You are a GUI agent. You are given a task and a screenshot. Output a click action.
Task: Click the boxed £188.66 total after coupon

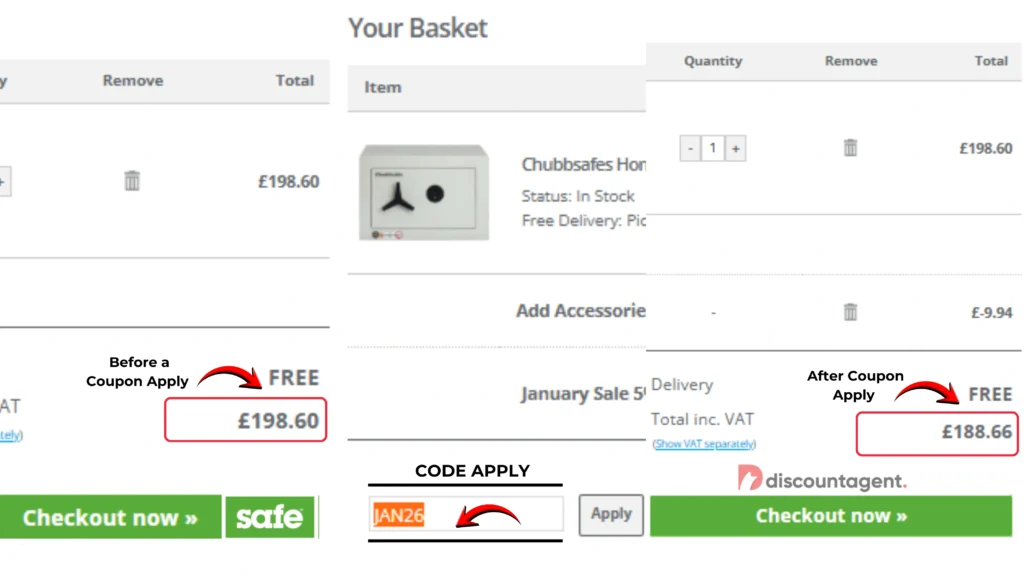click(x=937, y=433)
